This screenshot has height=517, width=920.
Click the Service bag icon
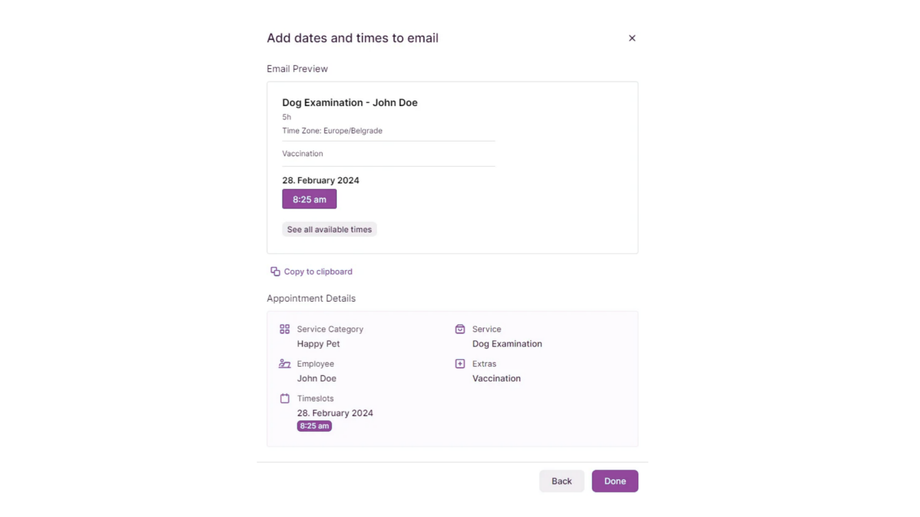460,329
